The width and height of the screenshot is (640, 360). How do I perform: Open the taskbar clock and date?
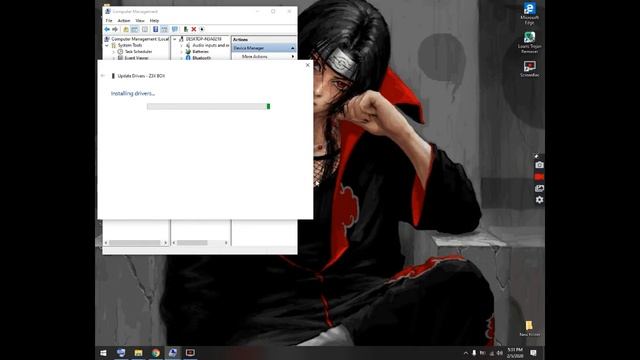coord(515,353)
